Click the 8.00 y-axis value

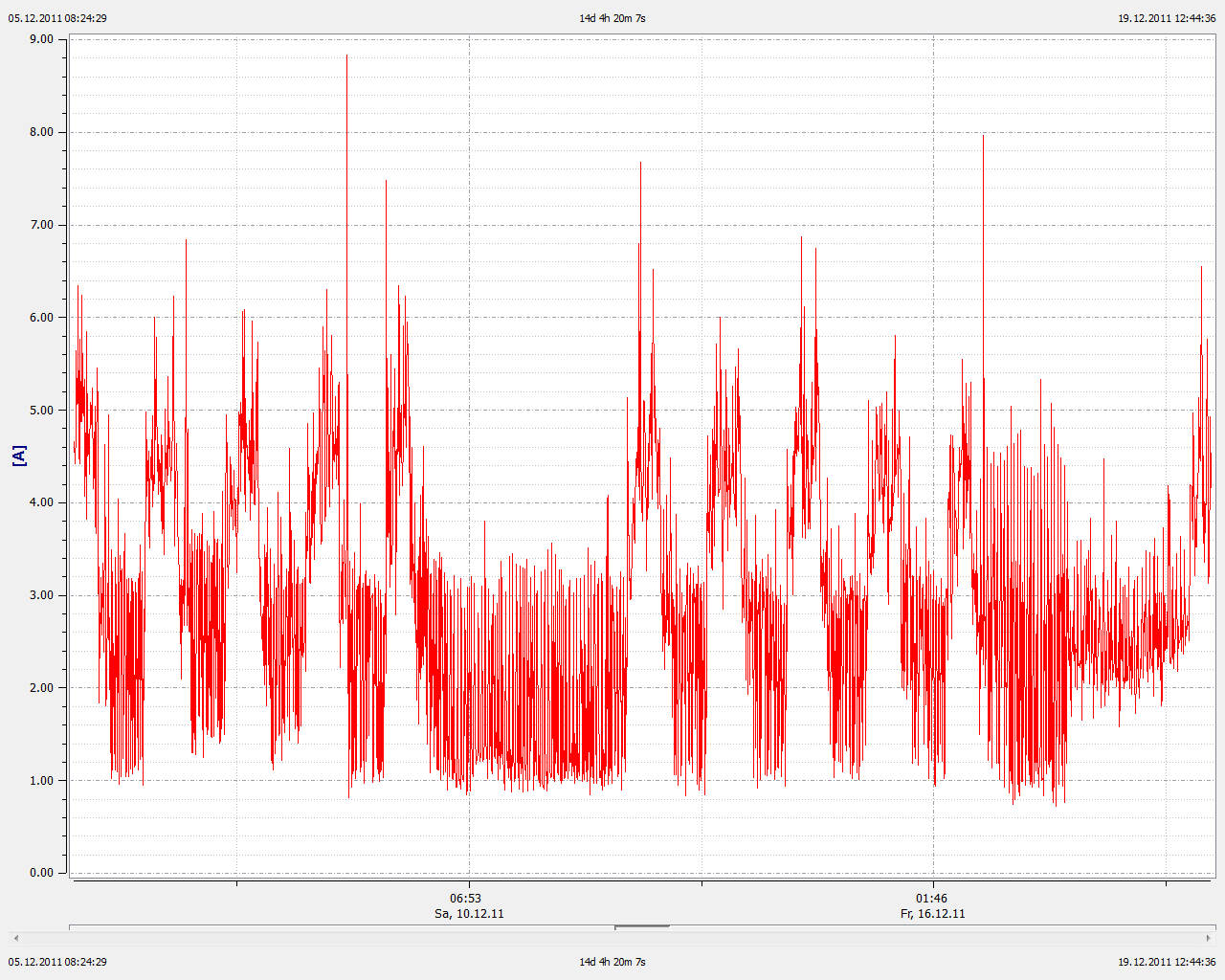41,132
